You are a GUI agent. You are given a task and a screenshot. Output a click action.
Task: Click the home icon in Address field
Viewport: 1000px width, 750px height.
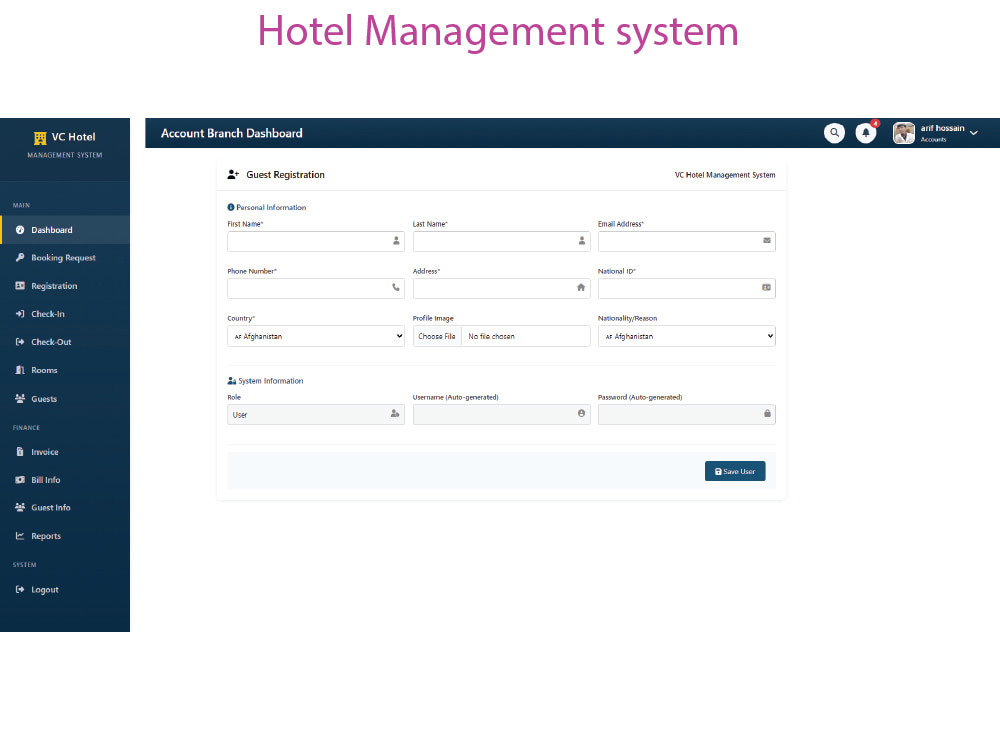[x=581, y=288]
